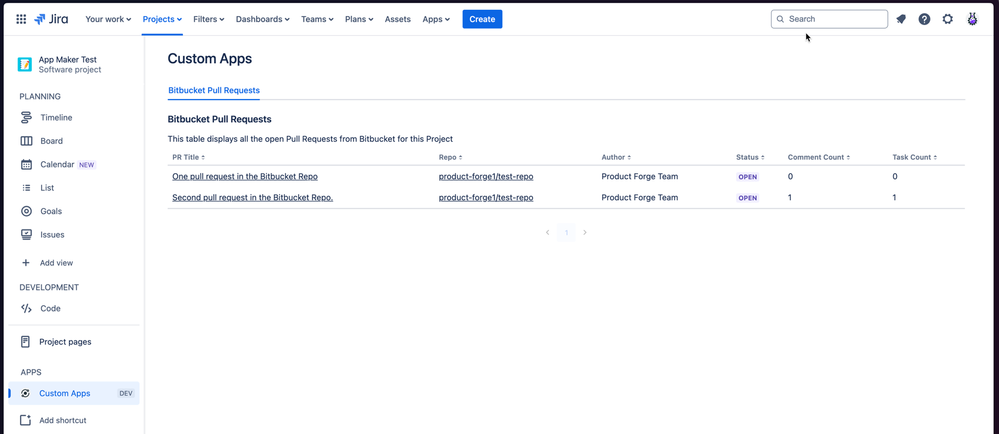Screen dimensions: 999x434
Task: Click the Board icon in sidebar
Action: tap(26, 141)
